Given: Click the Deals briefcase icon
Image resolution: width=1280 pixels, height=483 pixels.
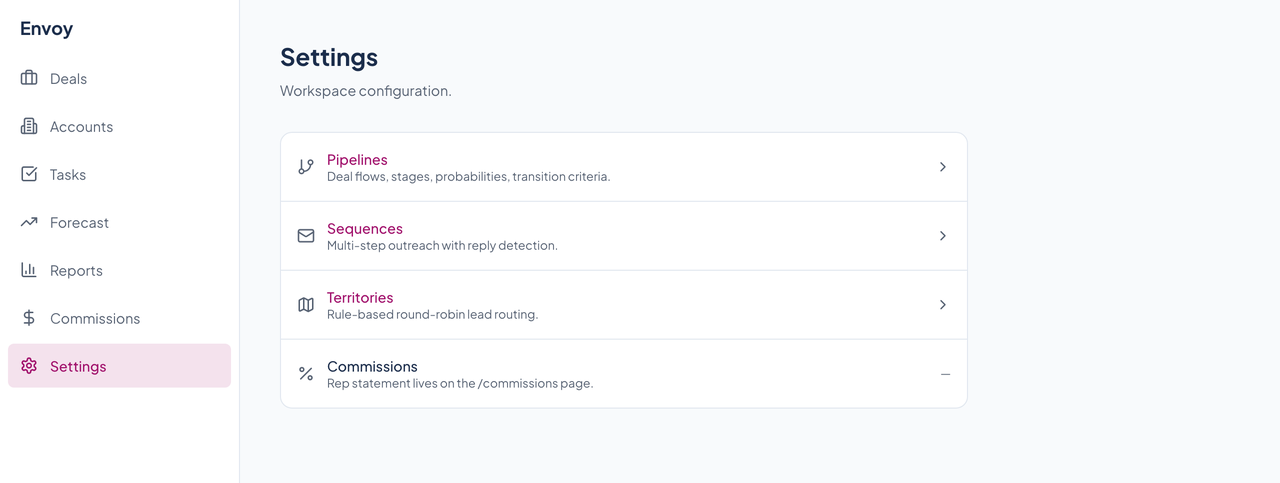Looking at the screenshot, I should click(x=29, y=78).
